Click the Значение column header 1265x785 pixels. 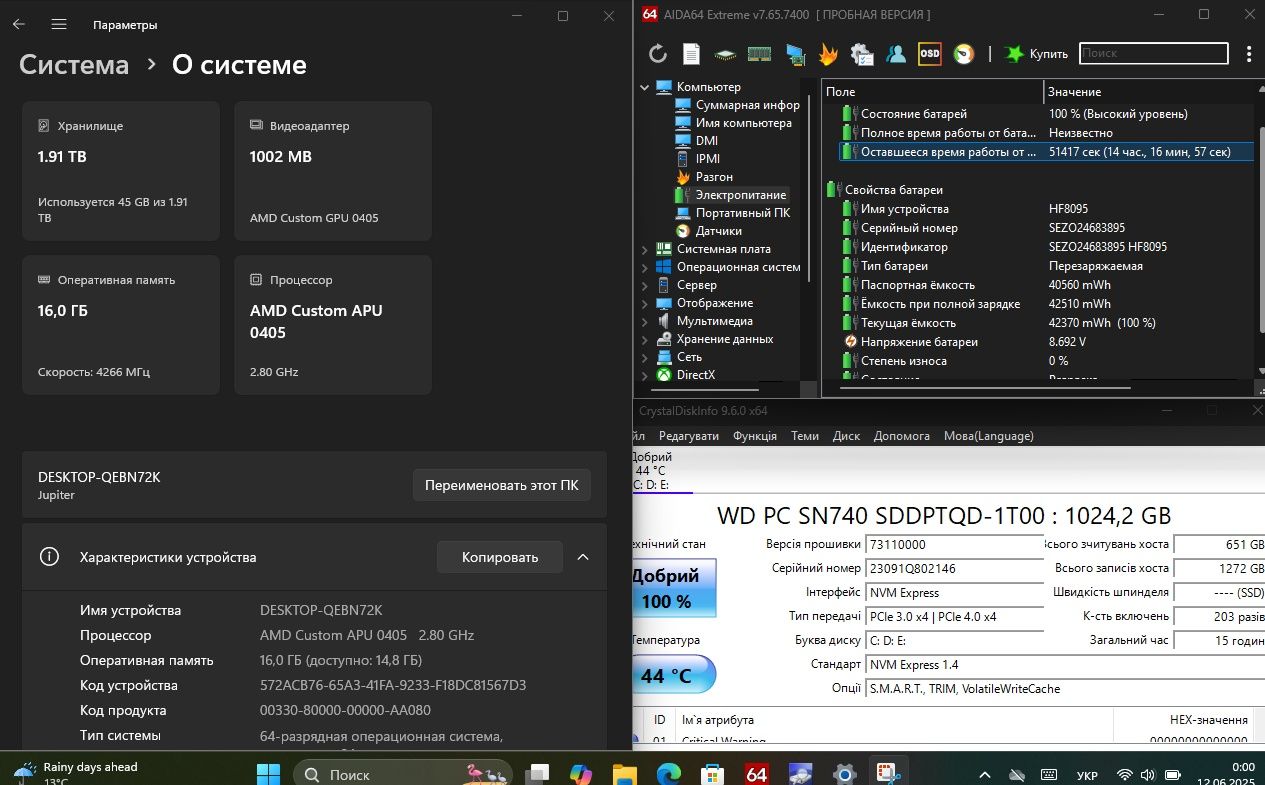tap(1150, 91)
